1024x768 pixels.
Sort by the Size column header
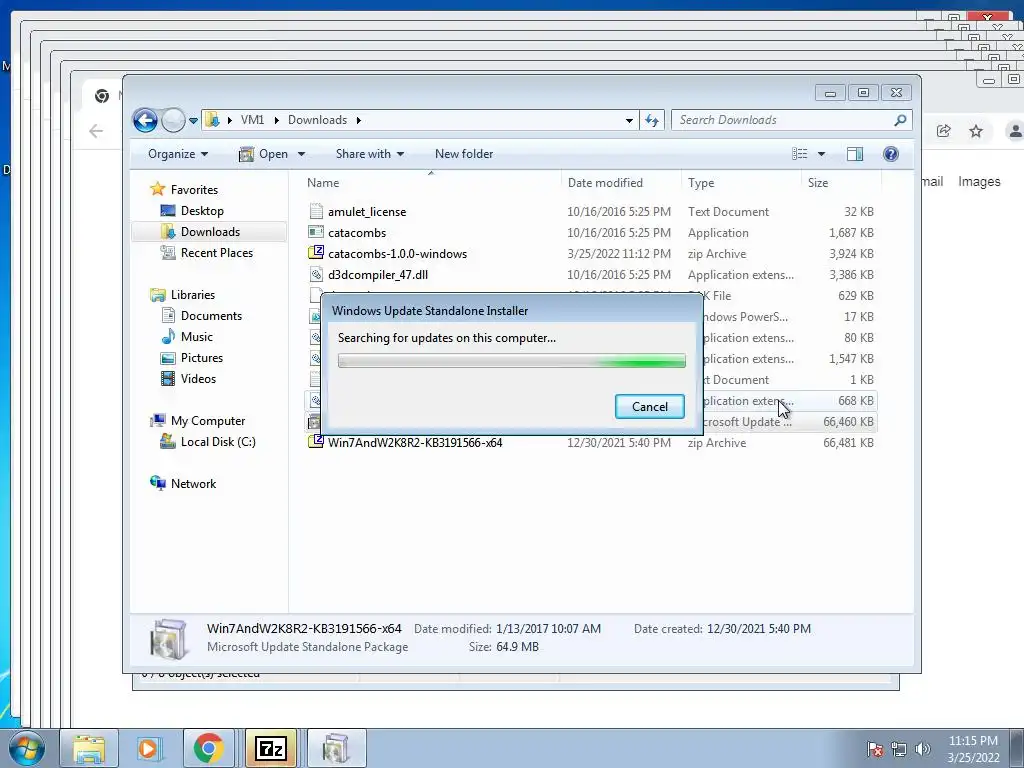coord(842,183)
